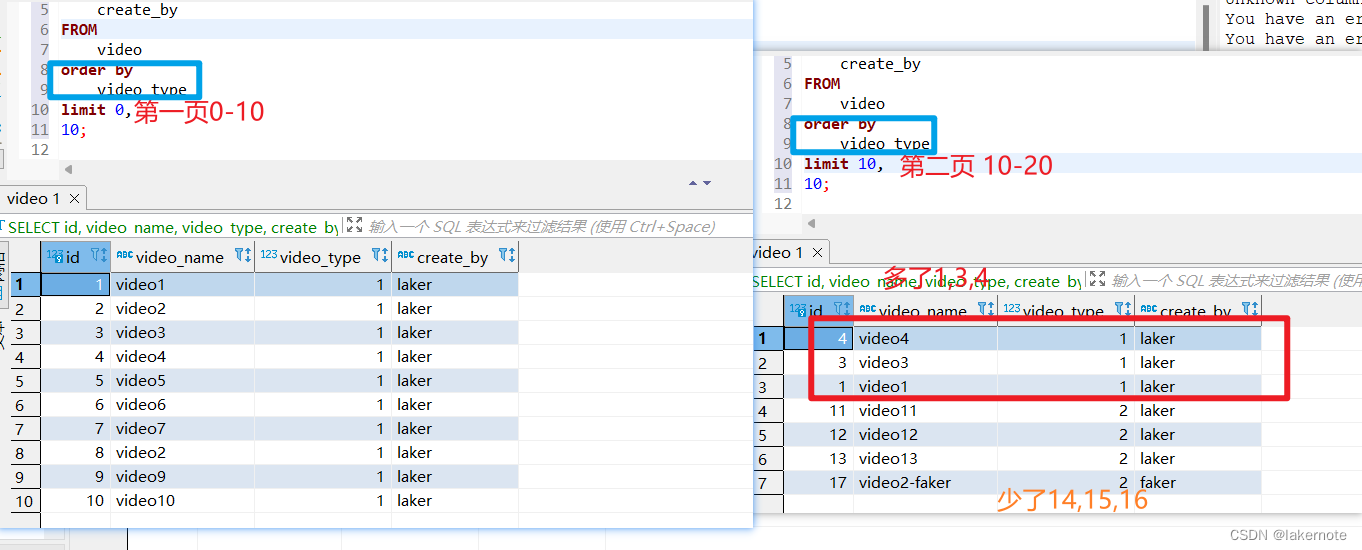Focus the SQL filter expression field, left window
Image resolution: width=1362 pixels, height=550 pixels.
pos(541,226)
